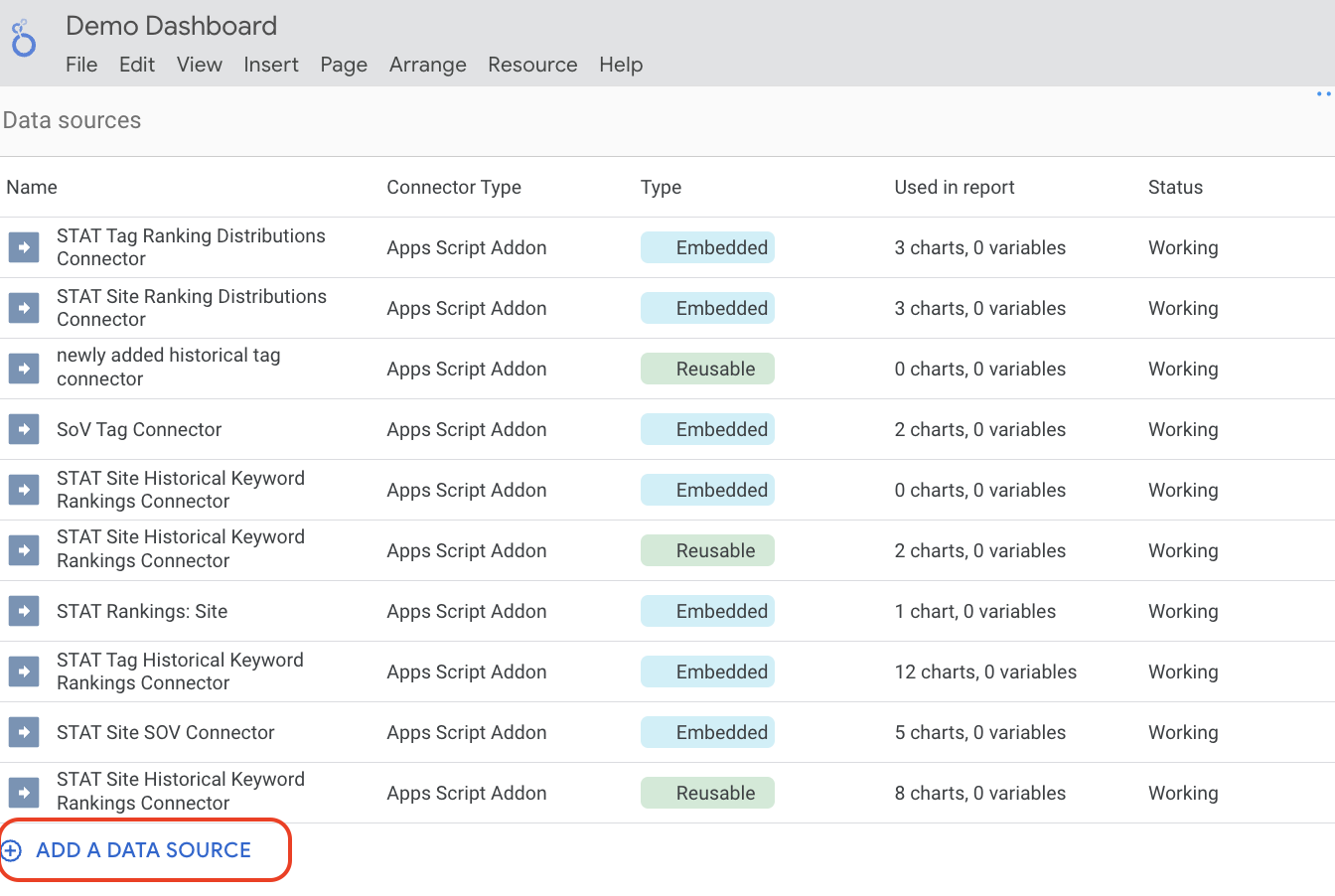Open the File menu
The height and width of the screenshot is (896, 1335).
(81, 65)
